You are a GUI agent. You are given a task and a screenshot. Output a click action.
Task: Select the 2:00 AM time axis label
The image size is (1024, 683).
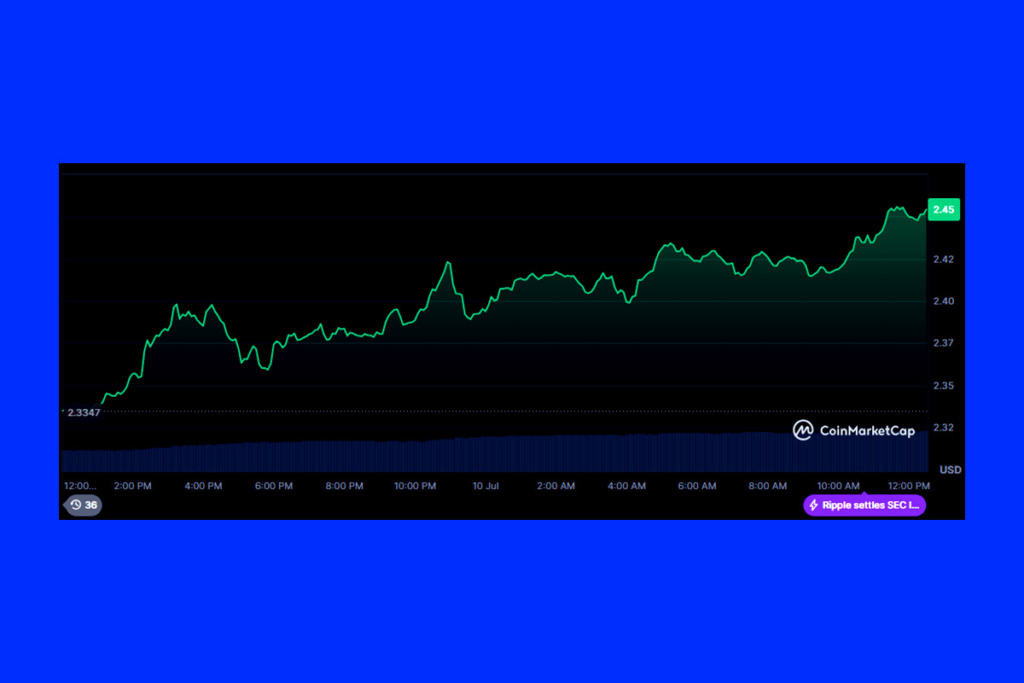(556, 486)
